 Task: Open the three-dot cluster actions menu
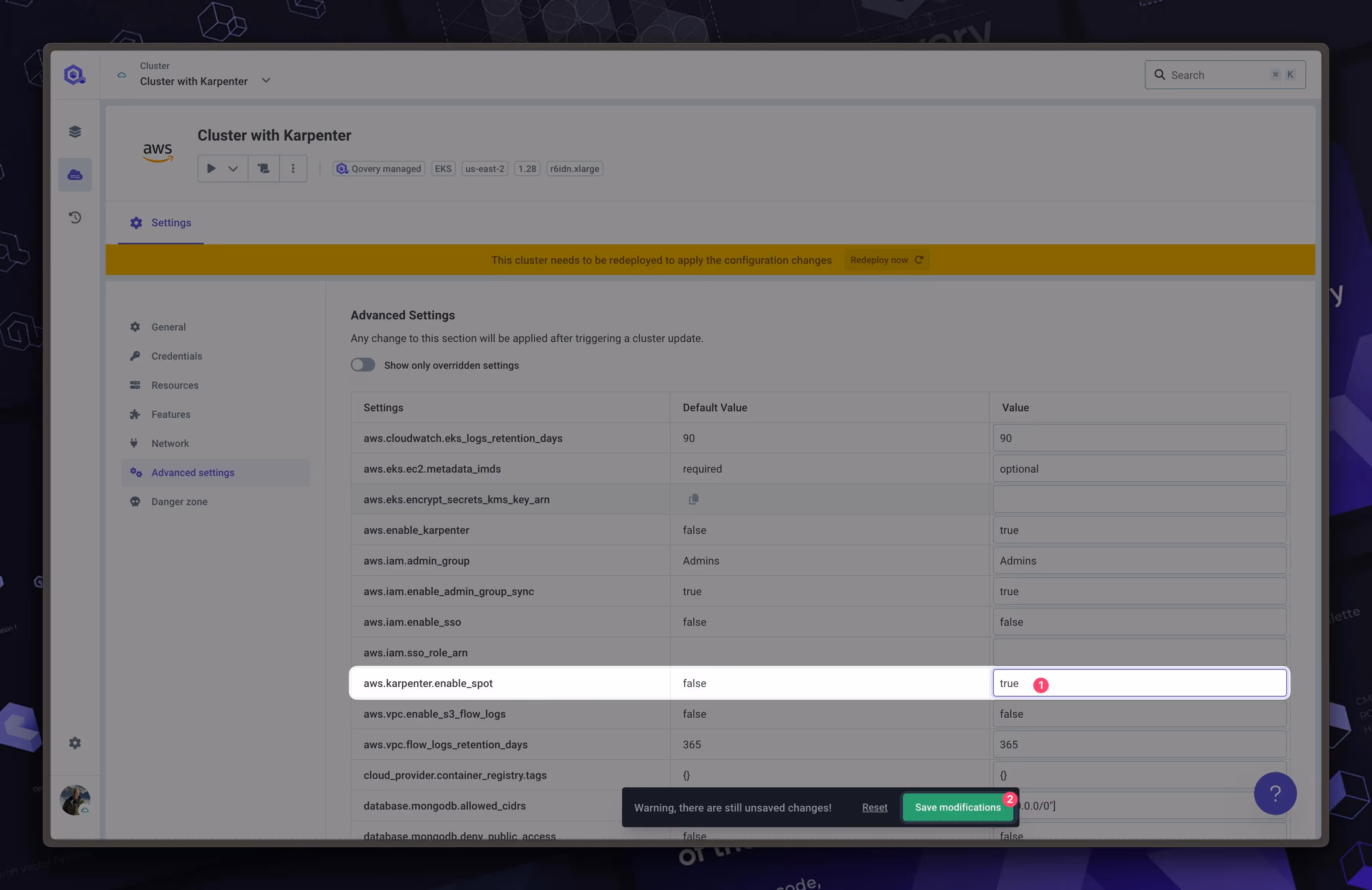click(293, 169)
